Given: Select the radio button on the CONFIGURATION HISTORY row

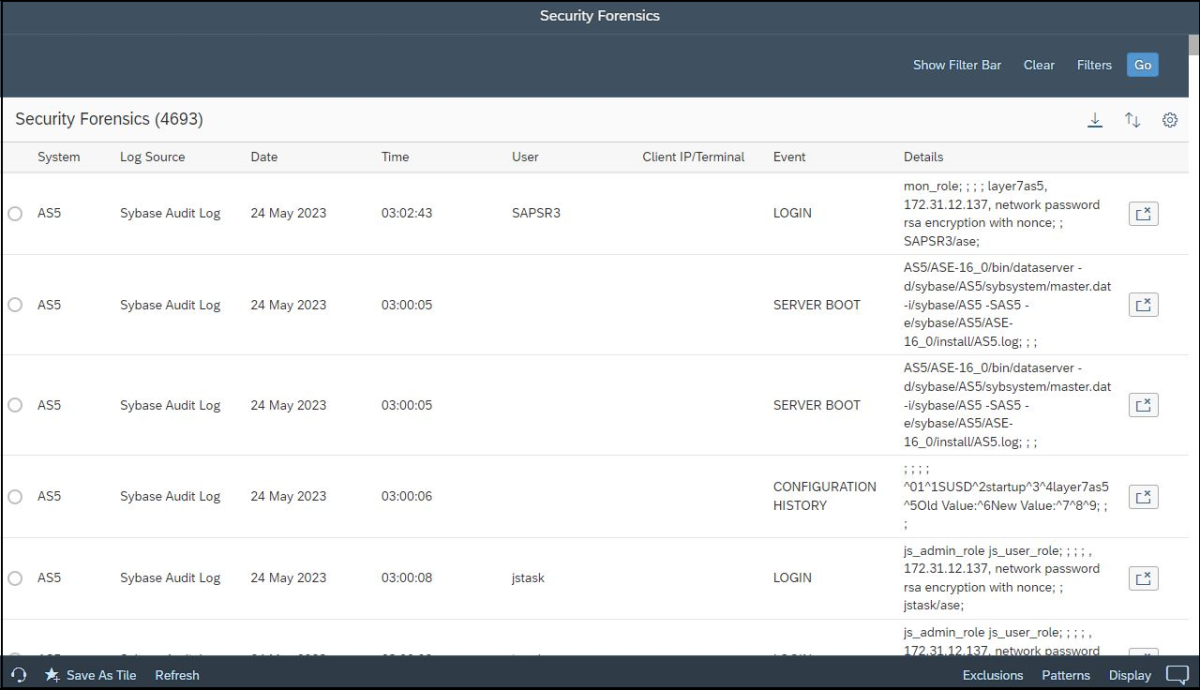Looking at the screenshot, I should [x=13, y=496].
